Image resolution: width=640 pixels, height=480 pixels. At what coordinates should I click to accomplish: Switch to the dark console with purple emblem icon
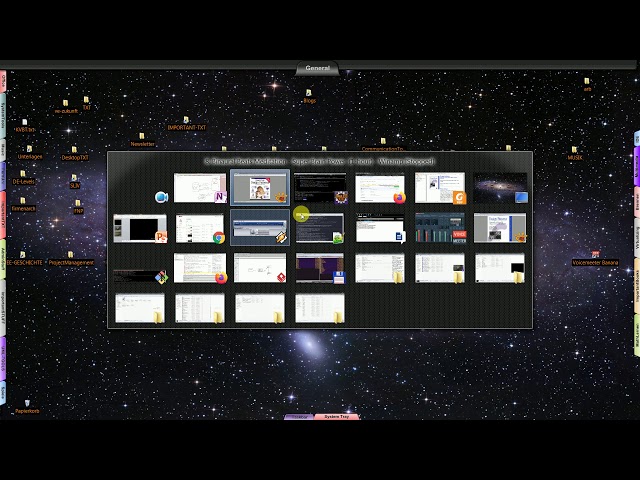(320, 188)
